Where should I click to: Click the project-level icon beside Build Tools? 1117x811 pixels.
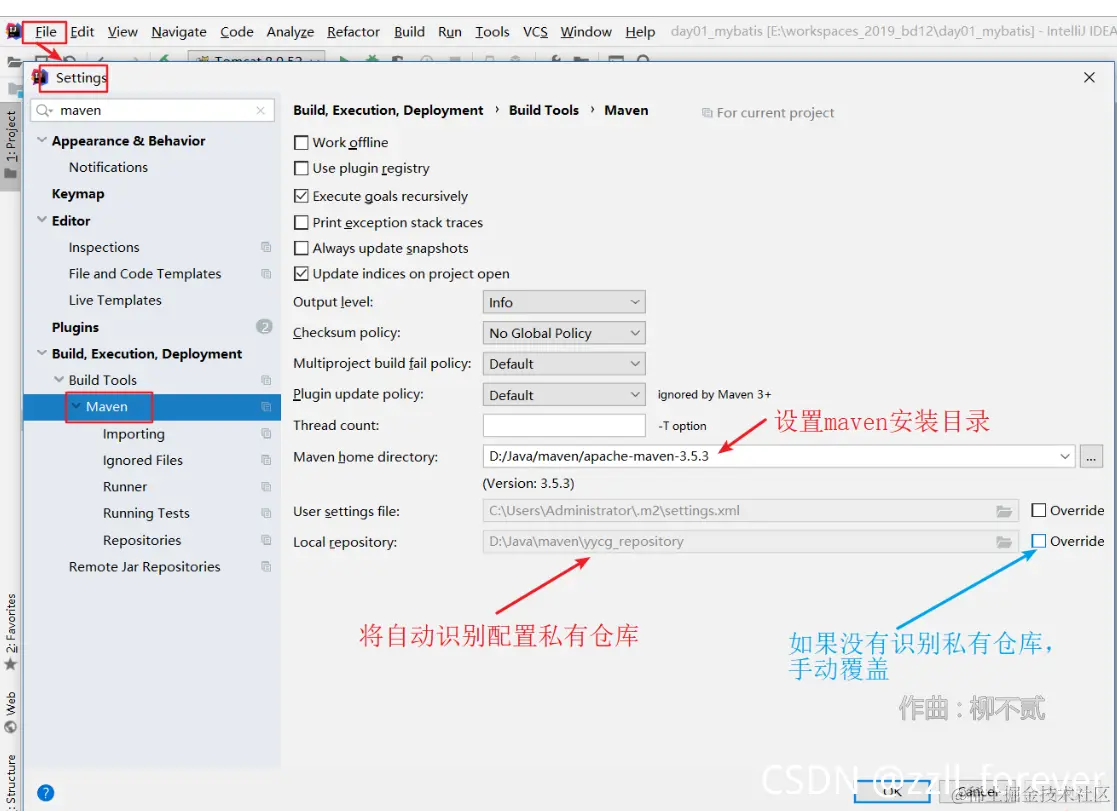(266, 380)
